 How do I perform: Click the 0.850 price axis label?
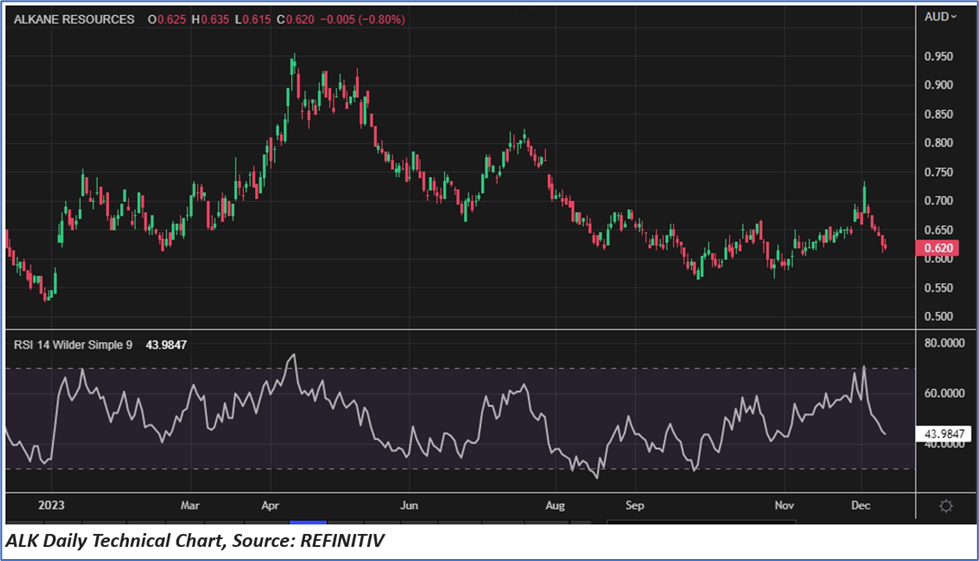coord(938,114)
